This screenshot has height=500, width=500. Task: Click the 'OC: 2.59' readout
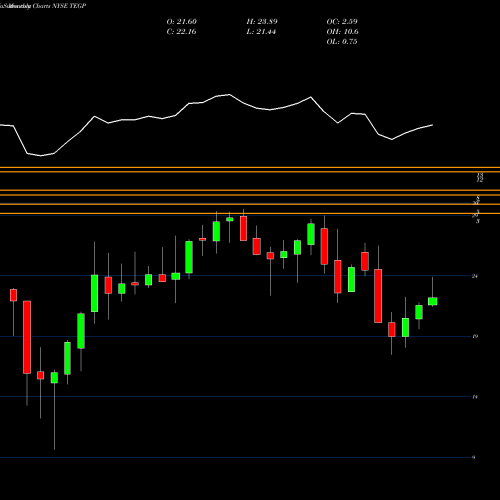point(342,22)
